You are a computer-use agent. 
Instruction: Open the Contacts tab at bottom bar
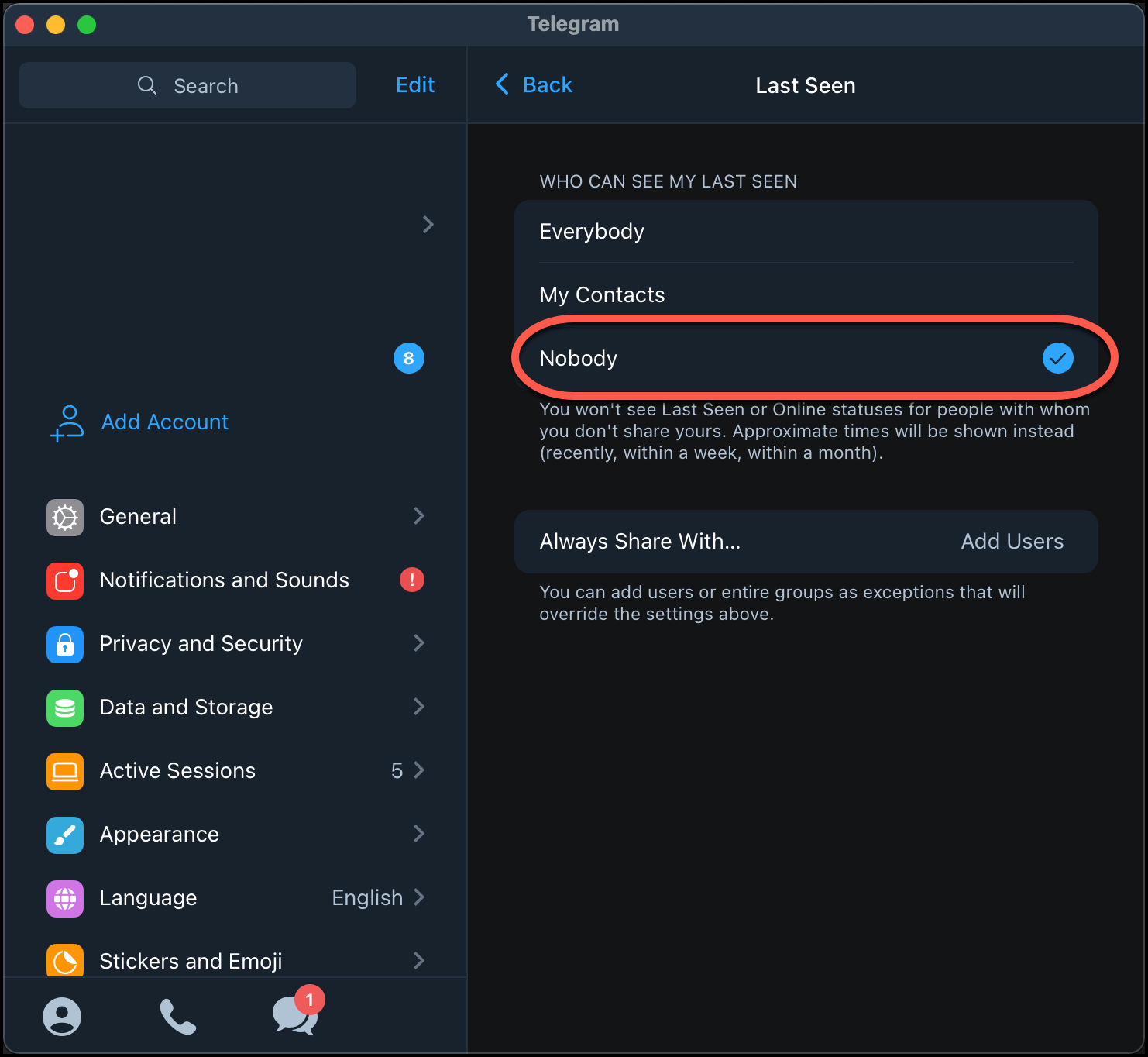[x=62, y=1016]
